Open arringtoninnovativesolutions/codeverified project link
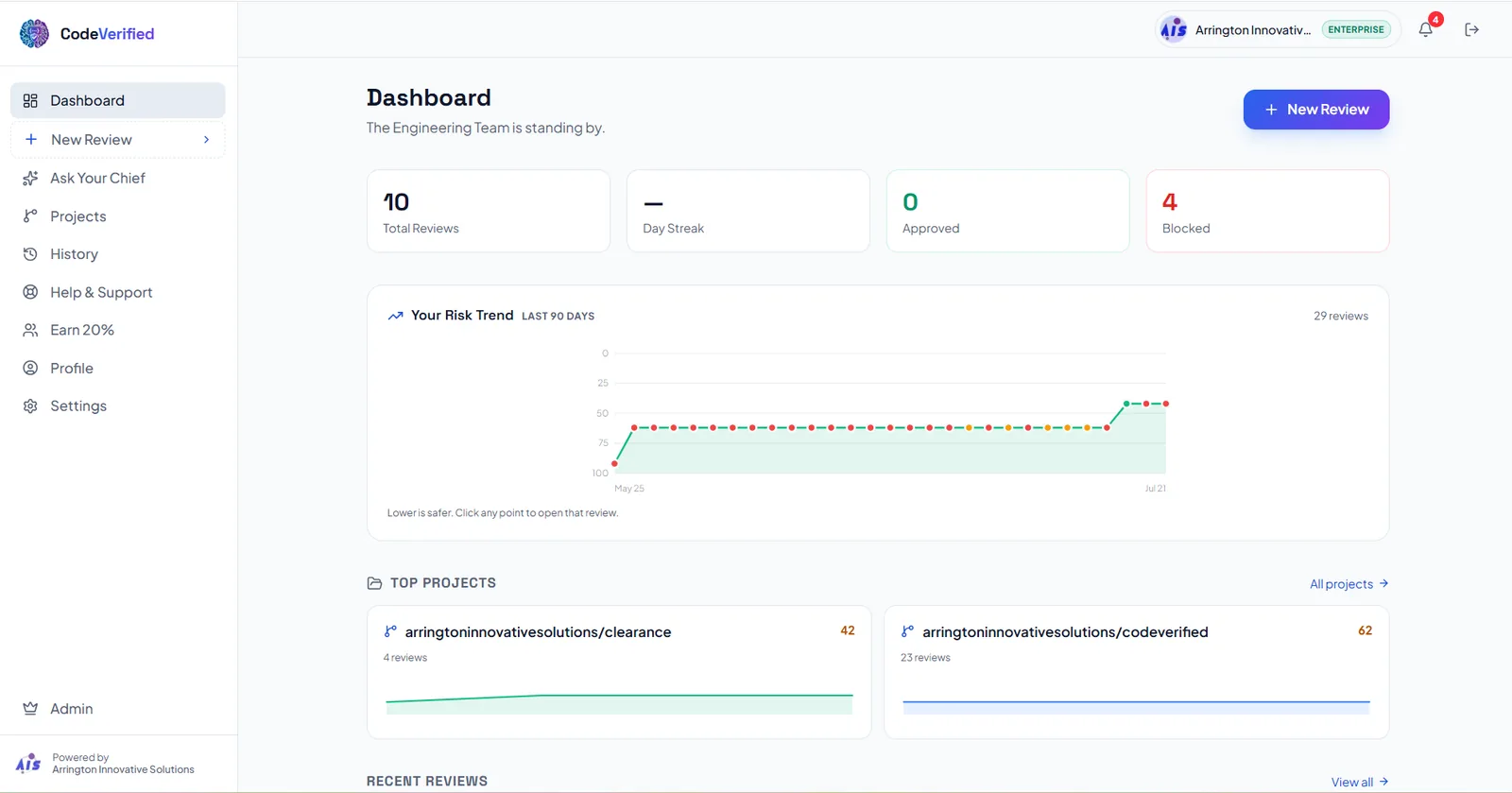The height and width of the screenshot is (793, 1512). tap(1065, 631)
